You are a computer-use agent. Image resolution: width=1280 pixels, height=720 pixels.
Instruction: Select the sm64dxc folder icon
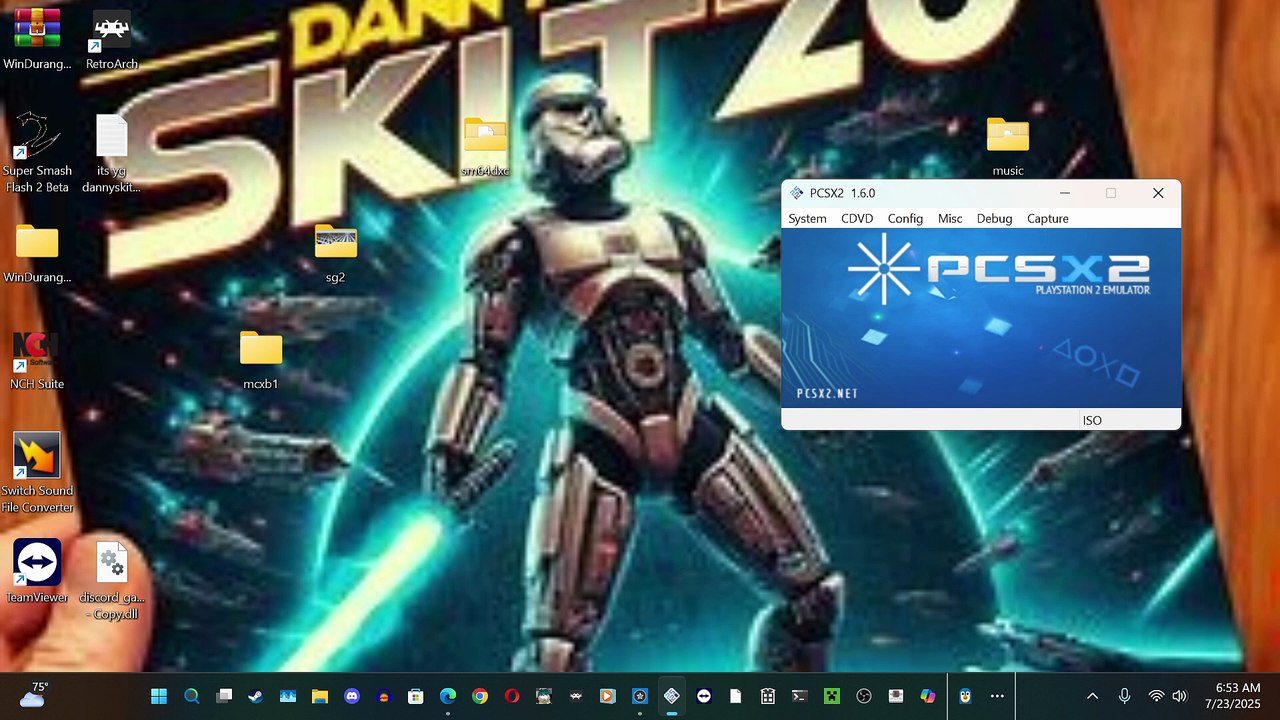[485, 147]
